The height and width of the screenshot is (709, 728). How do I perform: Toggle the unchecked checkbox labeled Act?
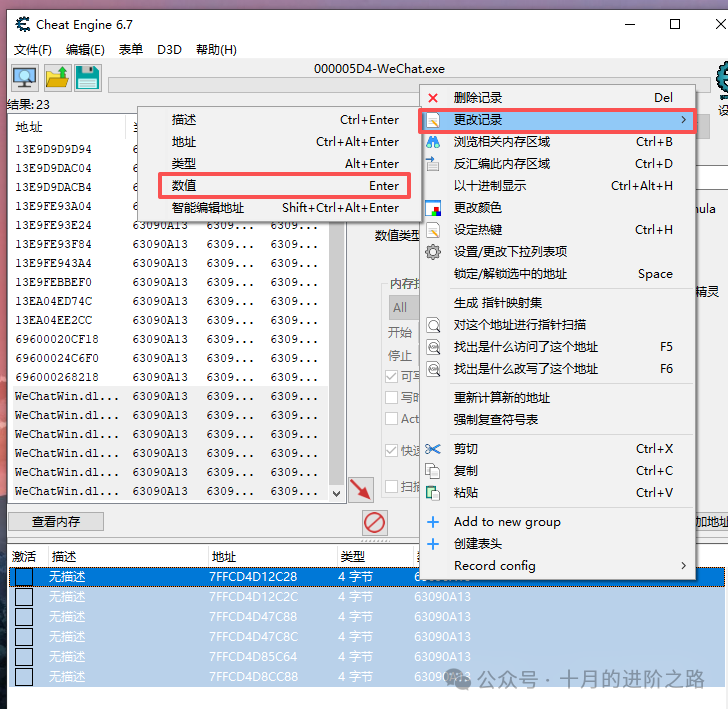(391, 419)
